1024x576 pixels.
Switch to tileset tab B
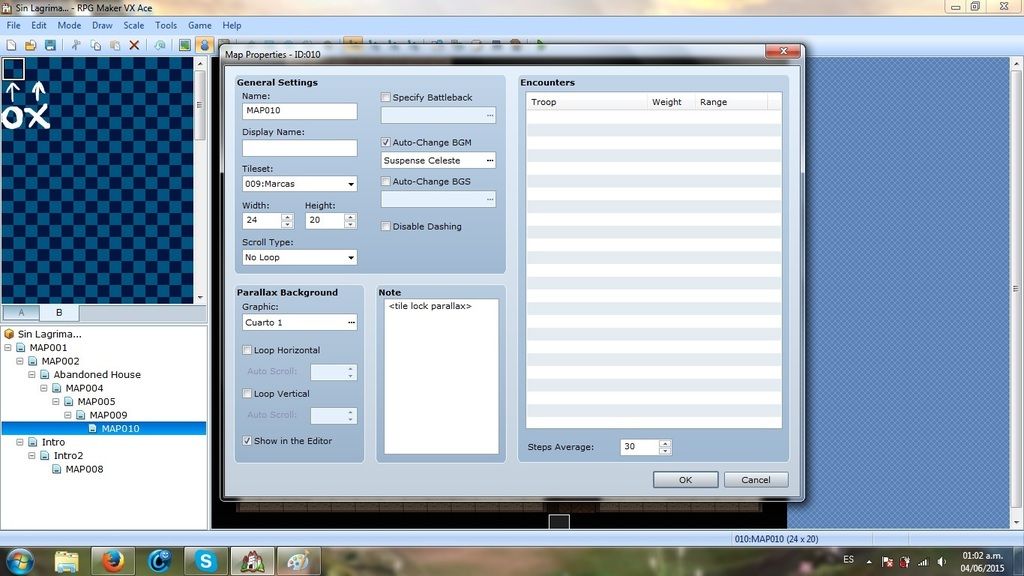[x=59, y=313]
